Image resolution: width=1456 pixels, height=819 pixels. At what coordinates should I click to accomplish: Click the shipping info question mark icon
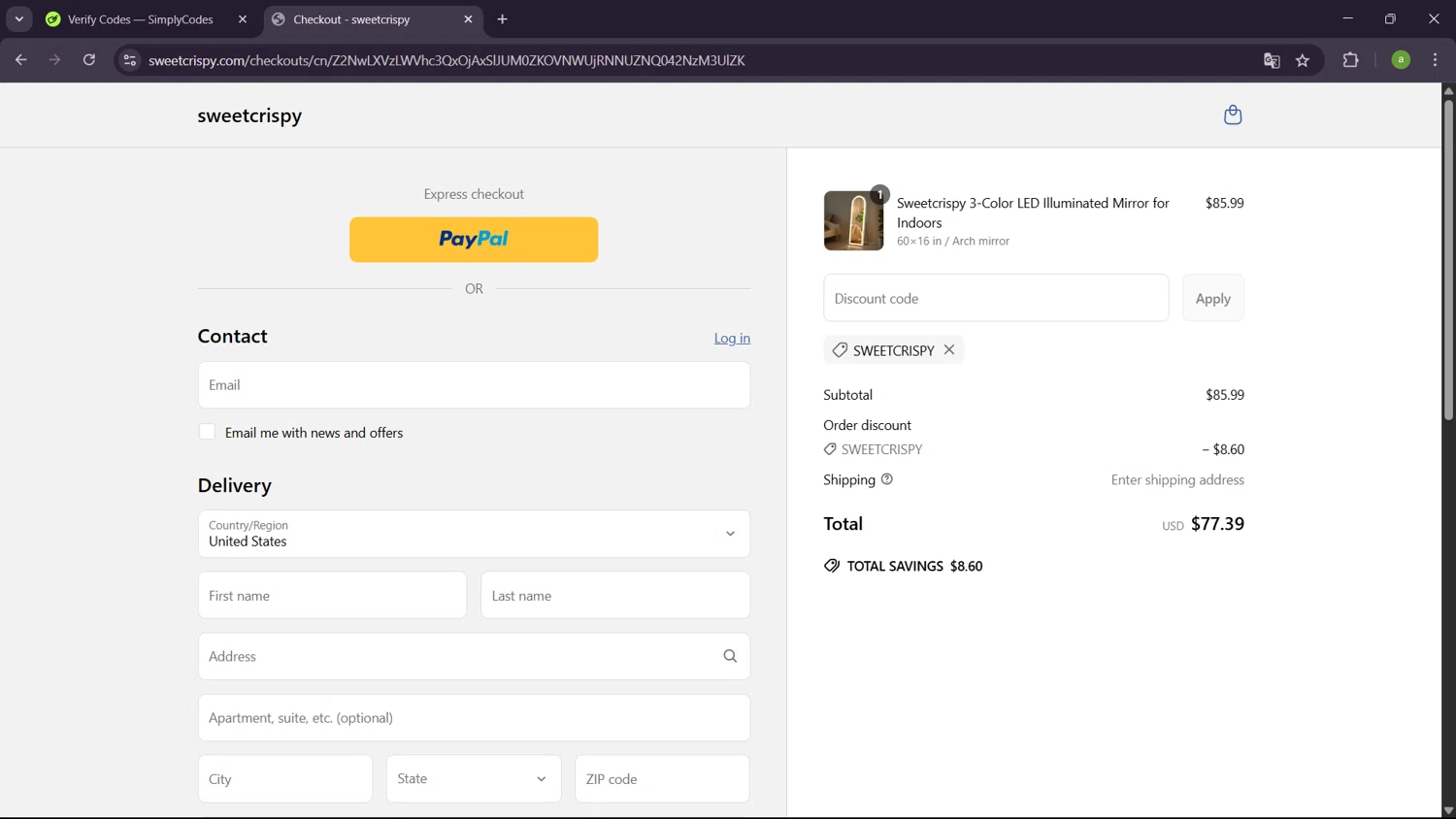tap(886, 479)
